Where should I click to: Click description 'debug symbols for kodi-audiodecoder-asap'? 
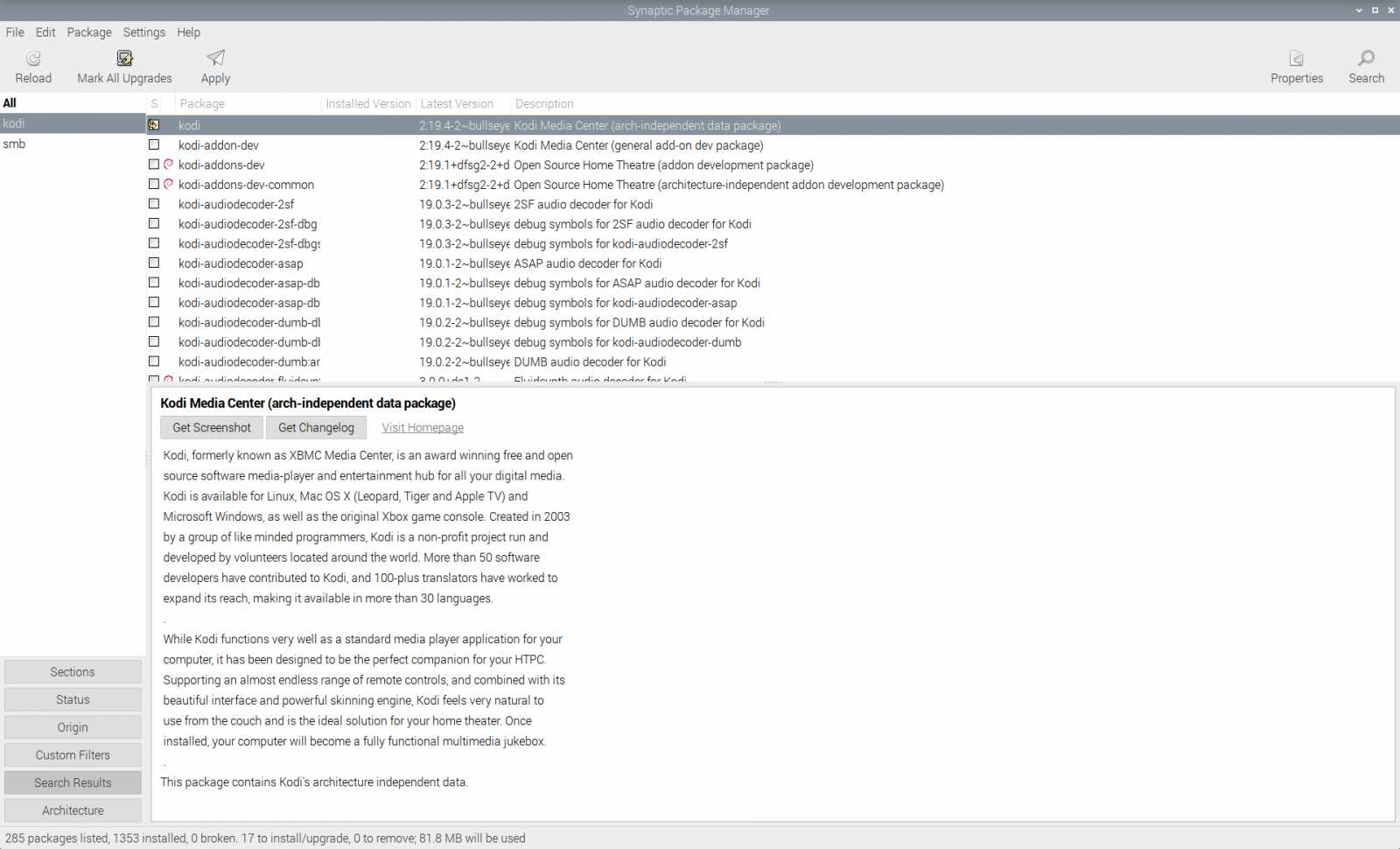click(x=626, y=303)
